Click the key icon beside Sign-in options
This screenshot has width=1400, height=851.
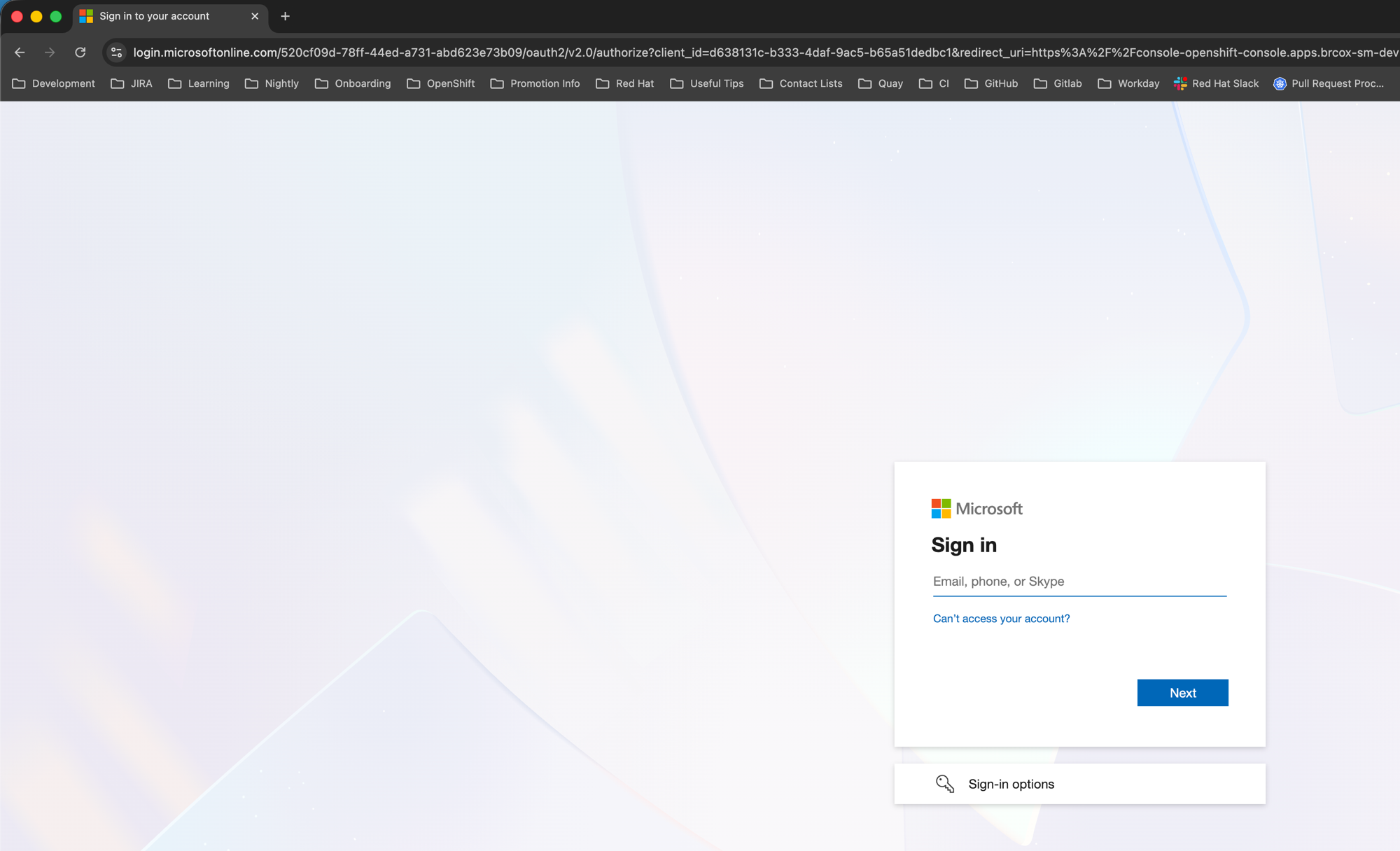[x=945, y=784]
